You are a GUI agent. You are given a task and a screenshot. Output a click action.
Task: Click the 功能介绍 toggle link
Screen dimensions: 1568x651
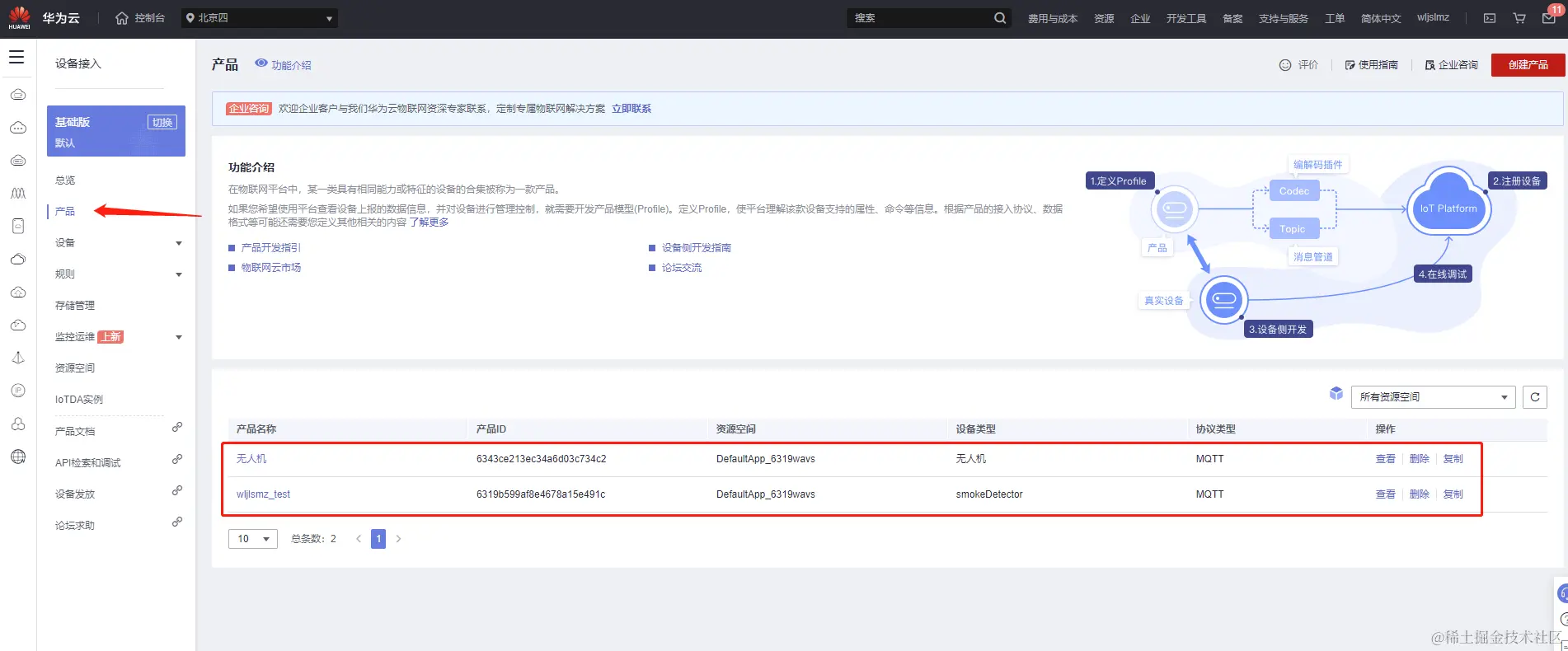291,65
